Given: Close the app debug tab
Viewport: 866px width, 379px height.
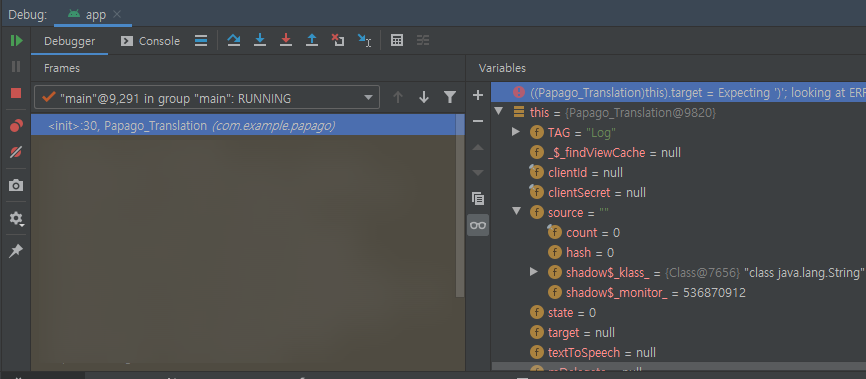Looking at the screenshot, I should coord(117,14).
